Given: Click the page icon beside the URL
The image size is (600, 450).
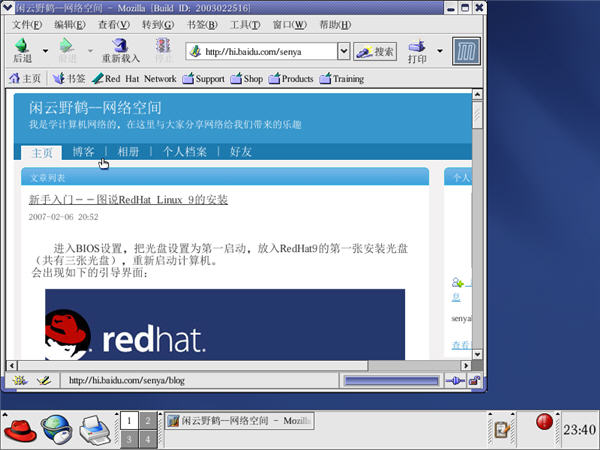Looking at the screenshot, I should (x=196, y=51).
